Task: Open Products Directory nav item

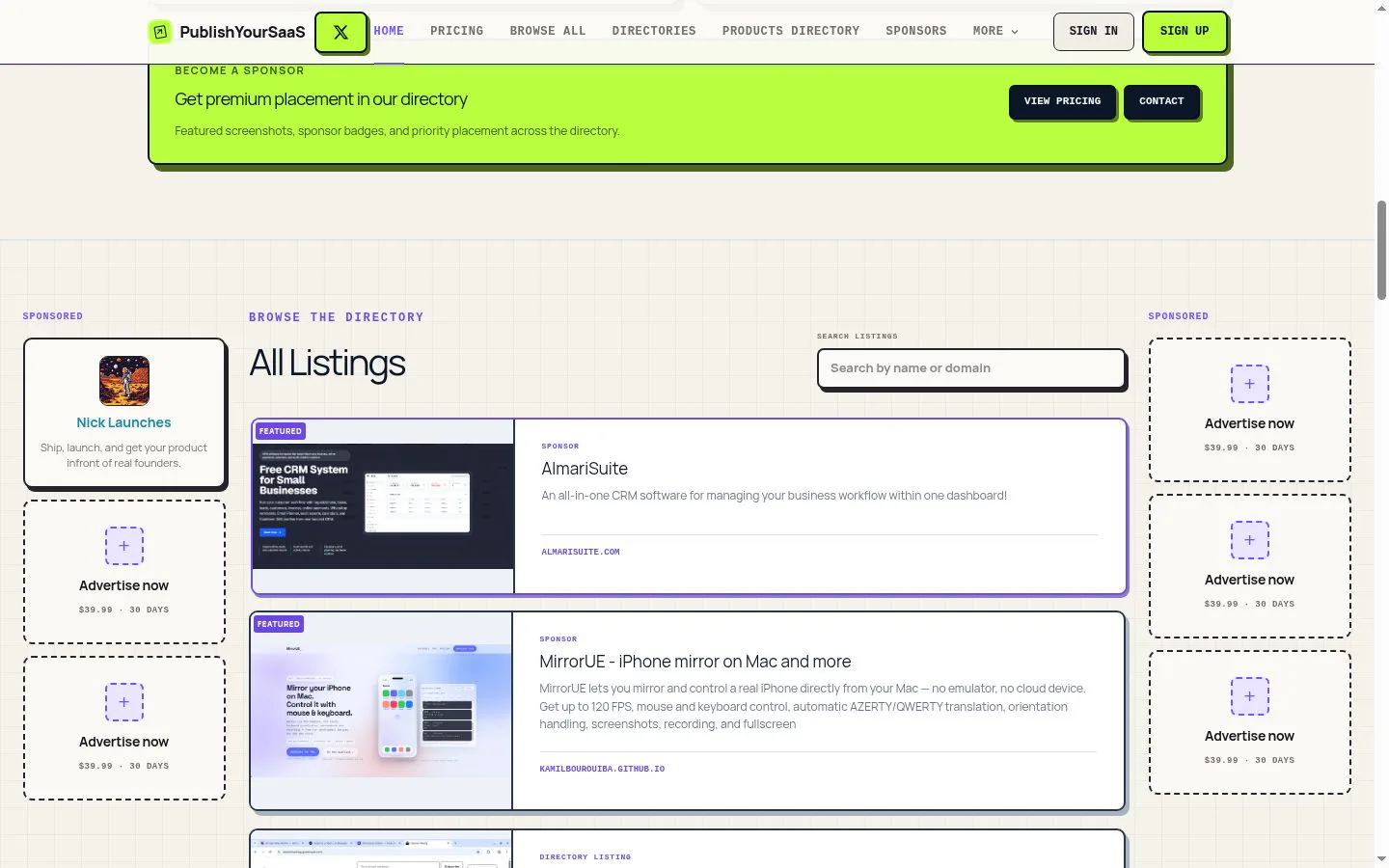Action: (791, 31)
